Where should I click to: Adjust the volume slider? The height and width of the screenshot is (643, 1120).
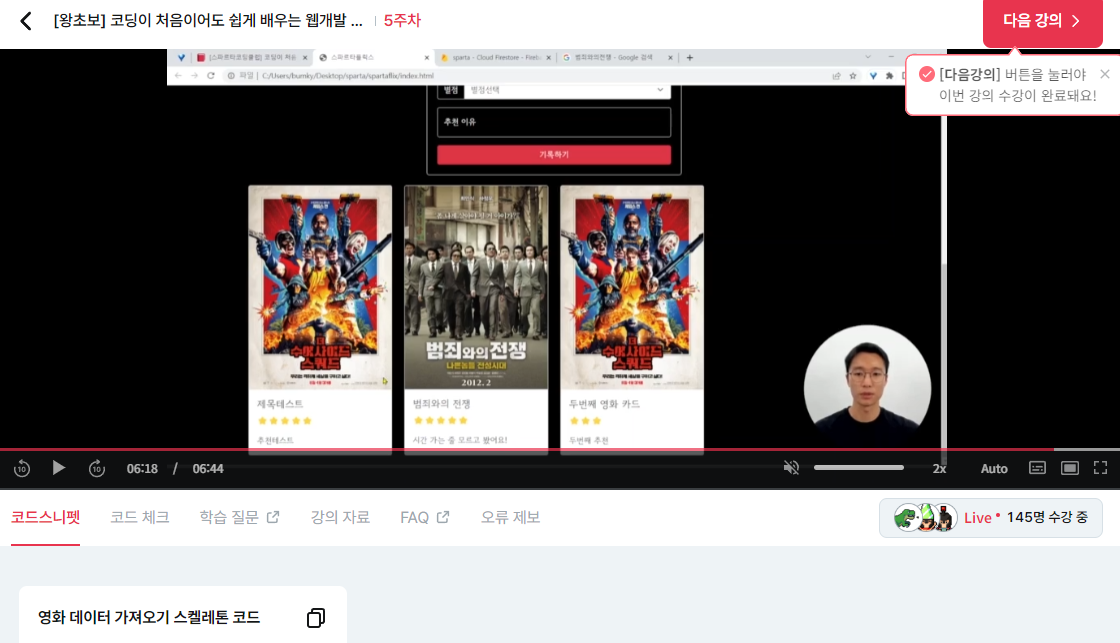pyautogui.click(x=859, y=468)
